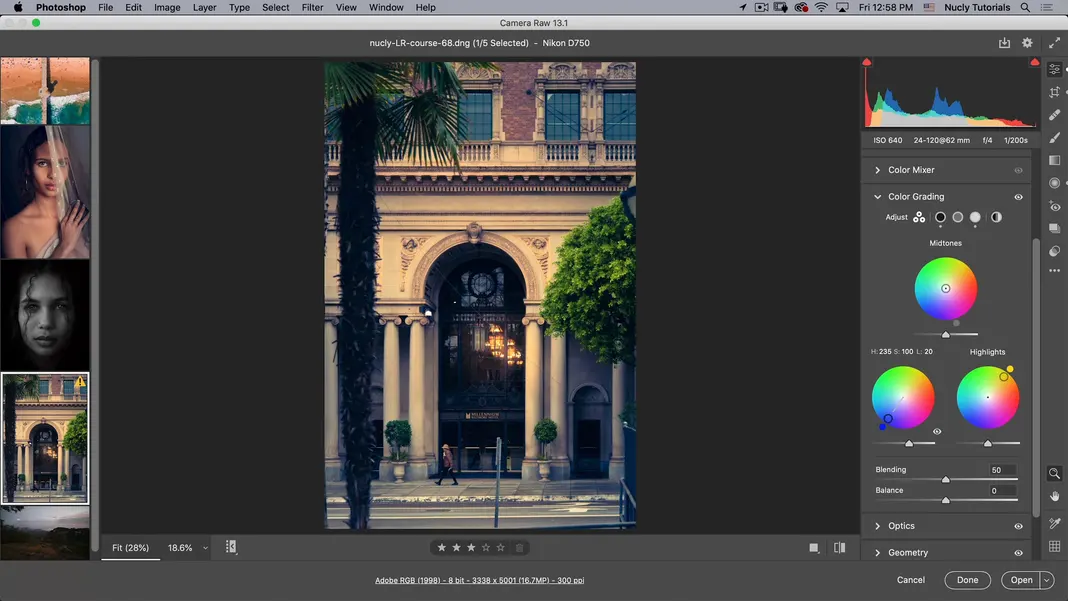Click the Blending value field
The image size is (1068, 601).
[1001, 470]
